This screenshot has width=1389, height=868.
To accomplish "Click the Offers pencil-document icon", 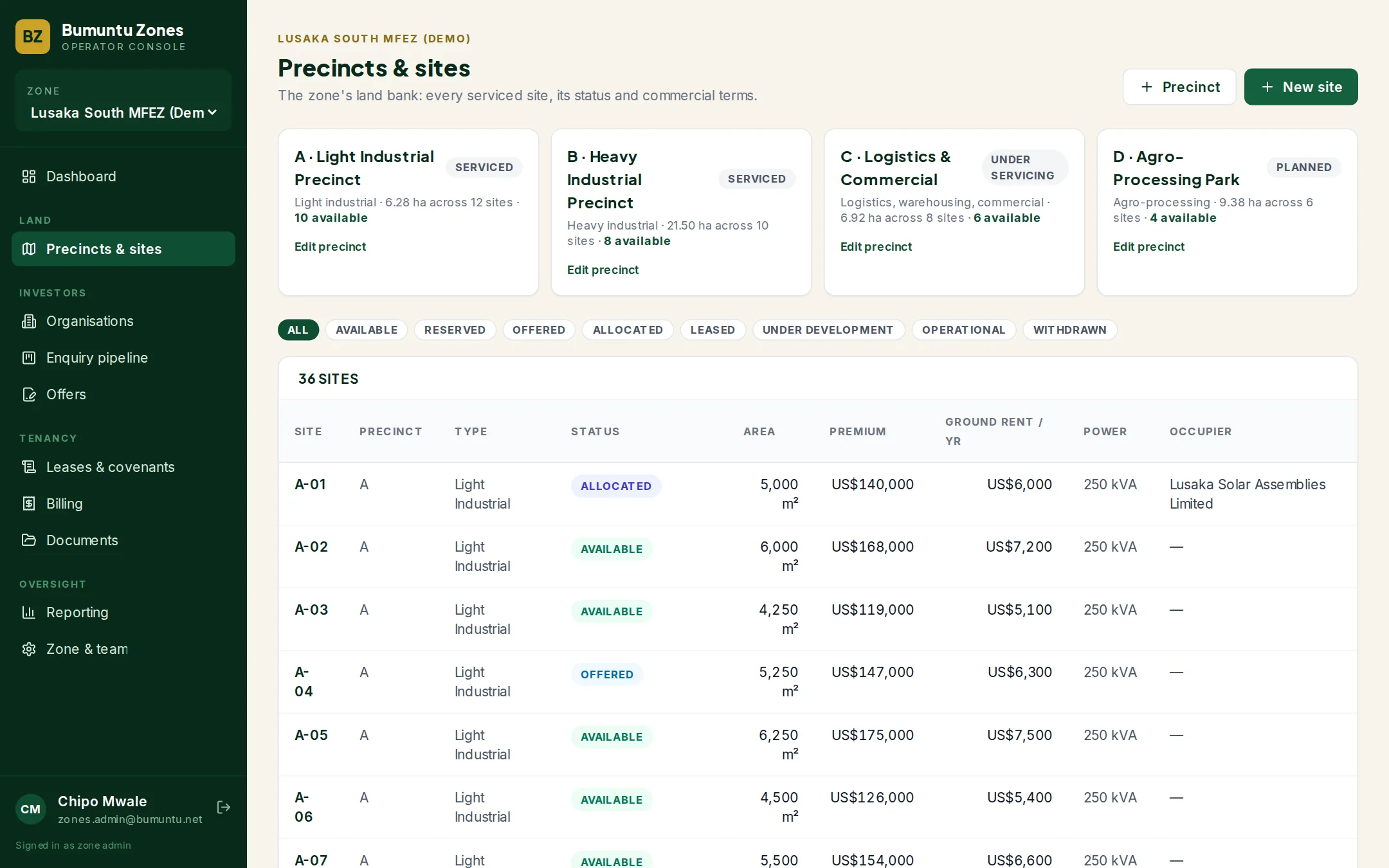I will tap(29, 394).
